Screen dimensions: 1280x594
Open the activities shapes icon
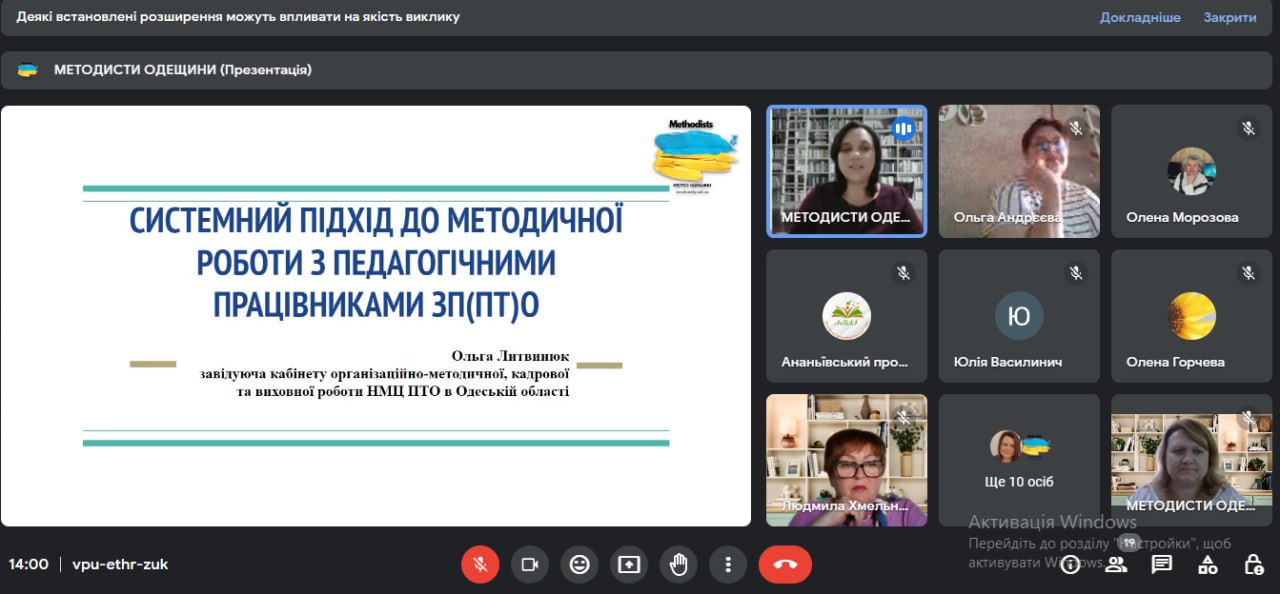tap(1208, 565)
